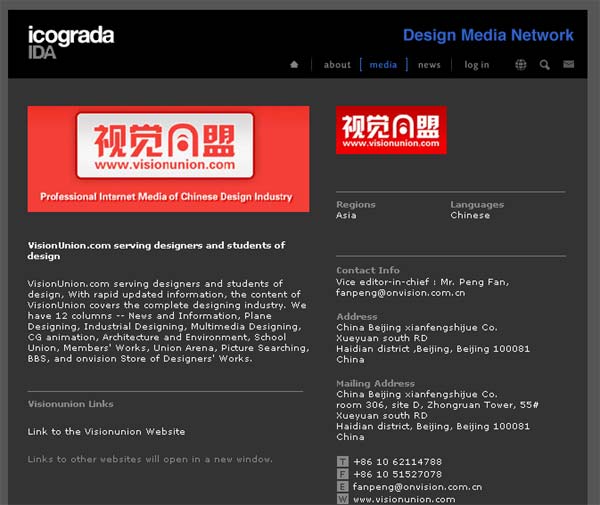Click the icograda IDA logo
Image resolution: width=600 pixels, height=505 pixels.
click(71, 42)
